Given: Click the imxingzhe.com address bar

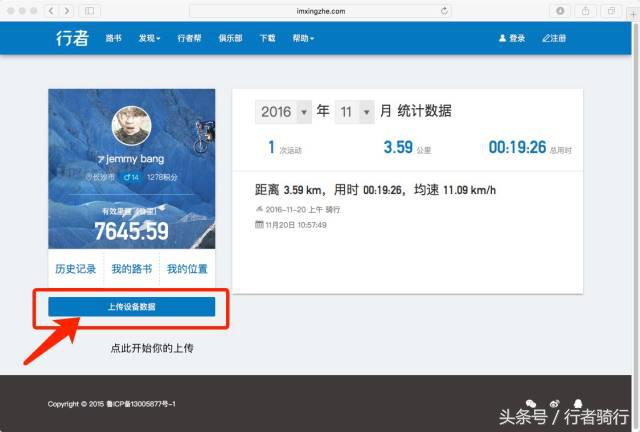Looking at the screenshot, I should tap(320, 11).
